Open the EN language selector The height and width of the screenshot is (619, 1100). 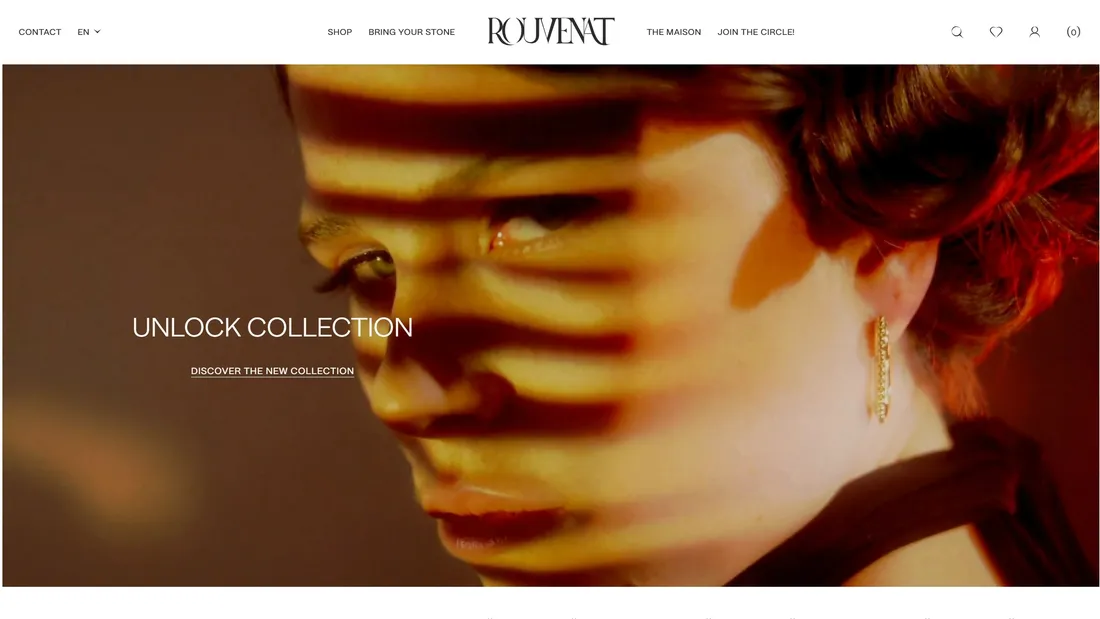pyautogui.click(x=89, y=32)
